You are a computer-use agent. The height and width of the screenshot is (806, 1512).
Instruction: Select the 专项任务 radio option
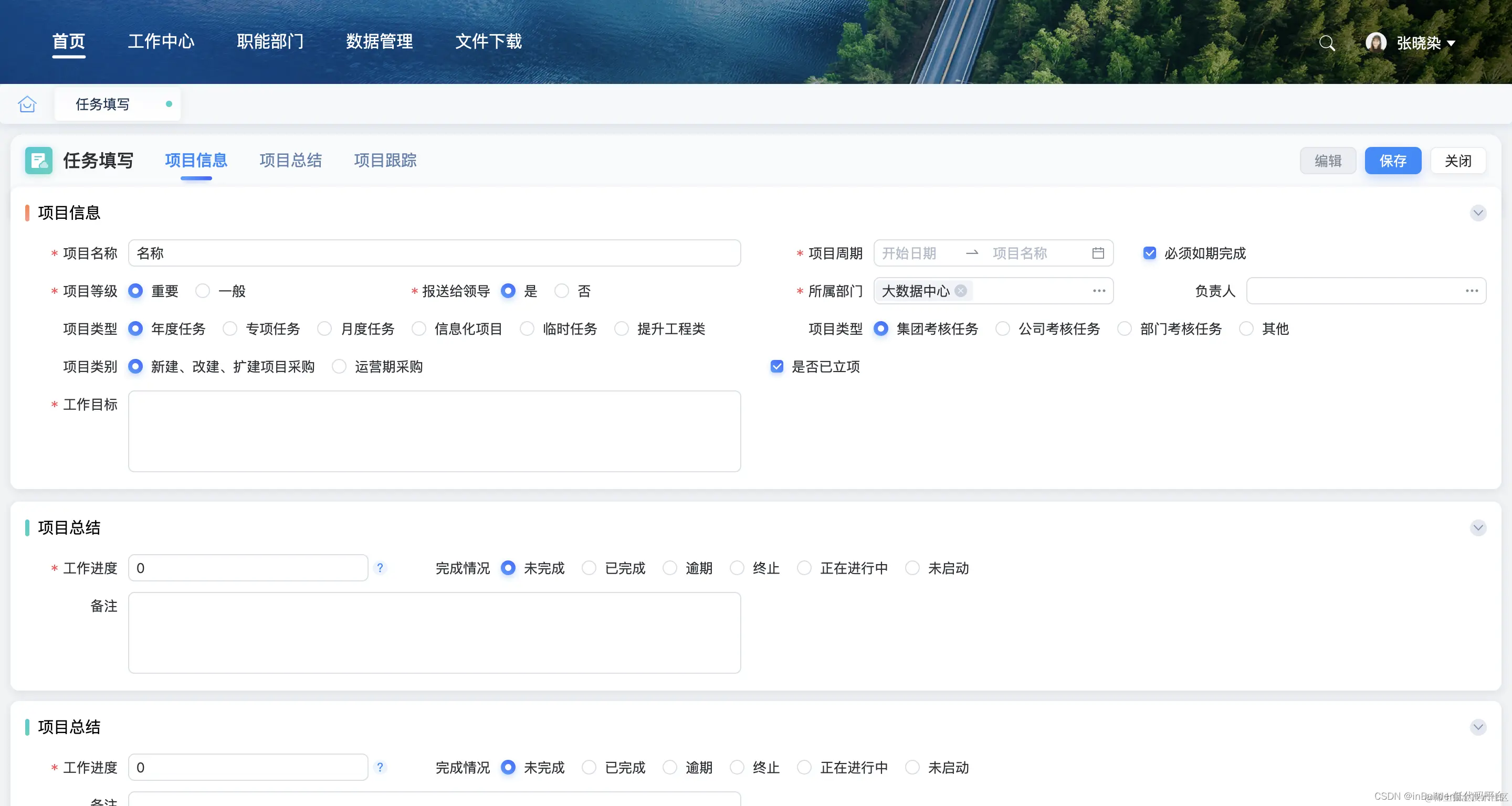(230, 328)
